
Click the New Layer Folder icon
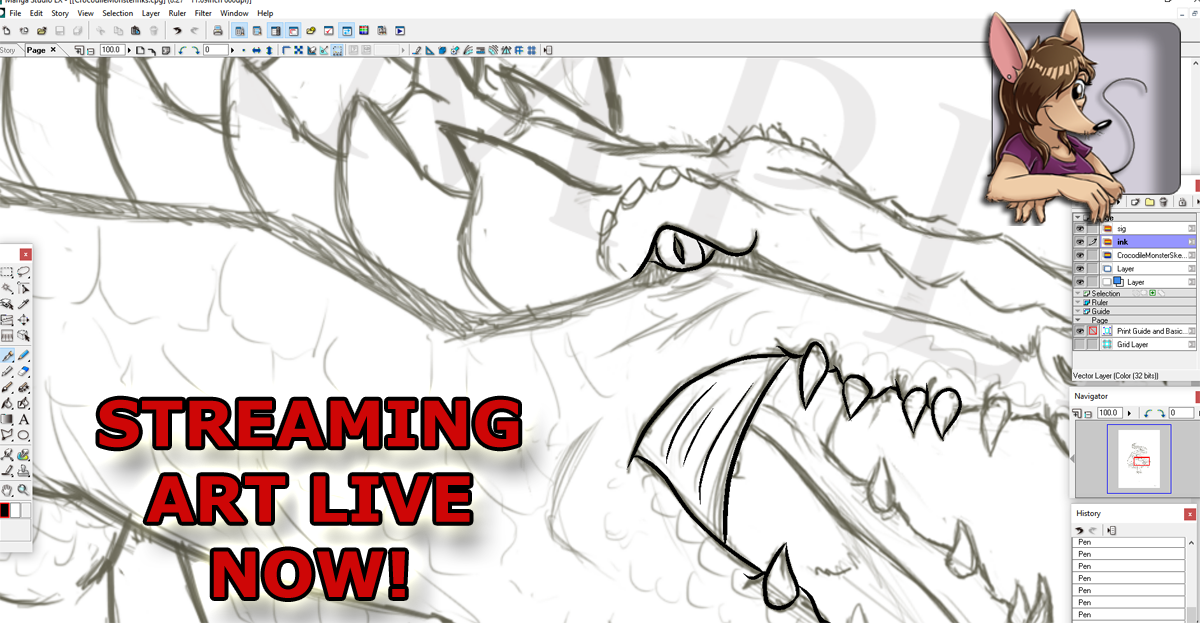1150,202
